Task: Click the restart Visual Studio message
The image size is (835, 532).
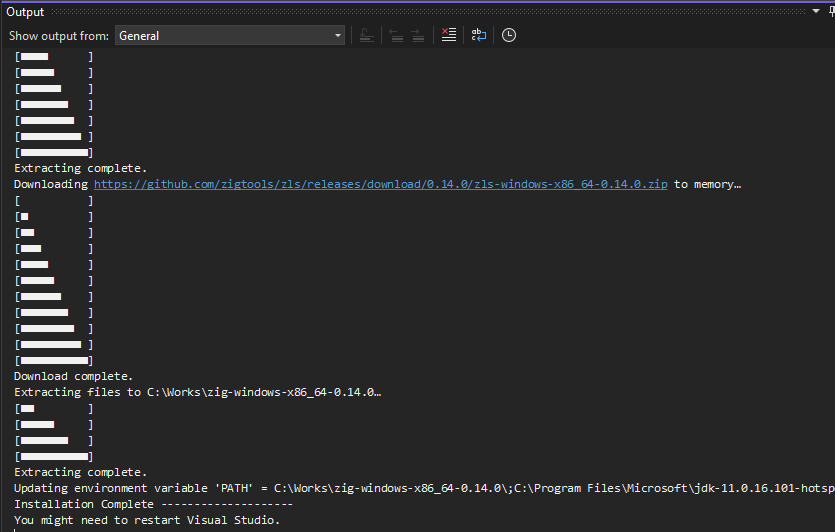Action: (147, 520)
